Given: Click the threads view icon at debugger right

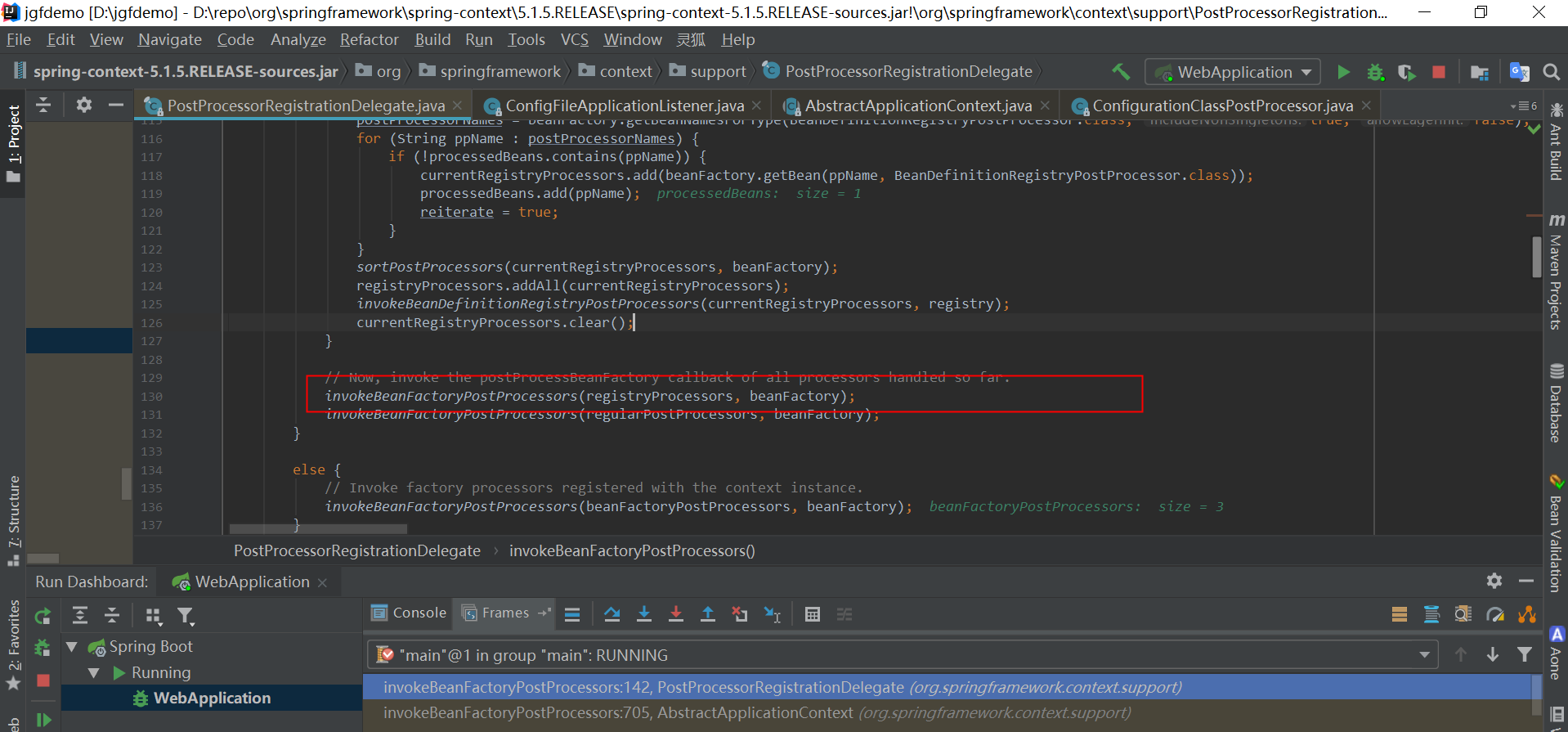Looking at the screenshot, I should coord(1431,614).
